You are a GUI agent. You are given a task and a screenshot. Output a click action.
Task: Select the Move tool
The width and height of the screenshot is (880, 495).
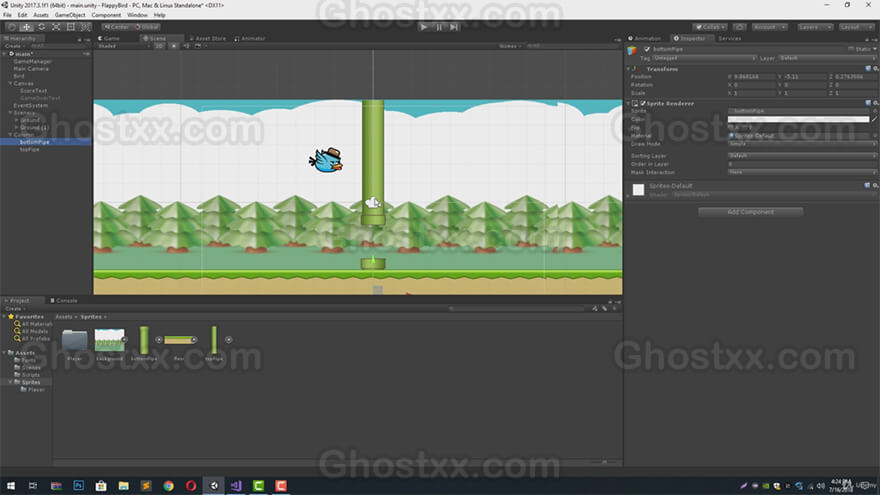coord(26,27)
